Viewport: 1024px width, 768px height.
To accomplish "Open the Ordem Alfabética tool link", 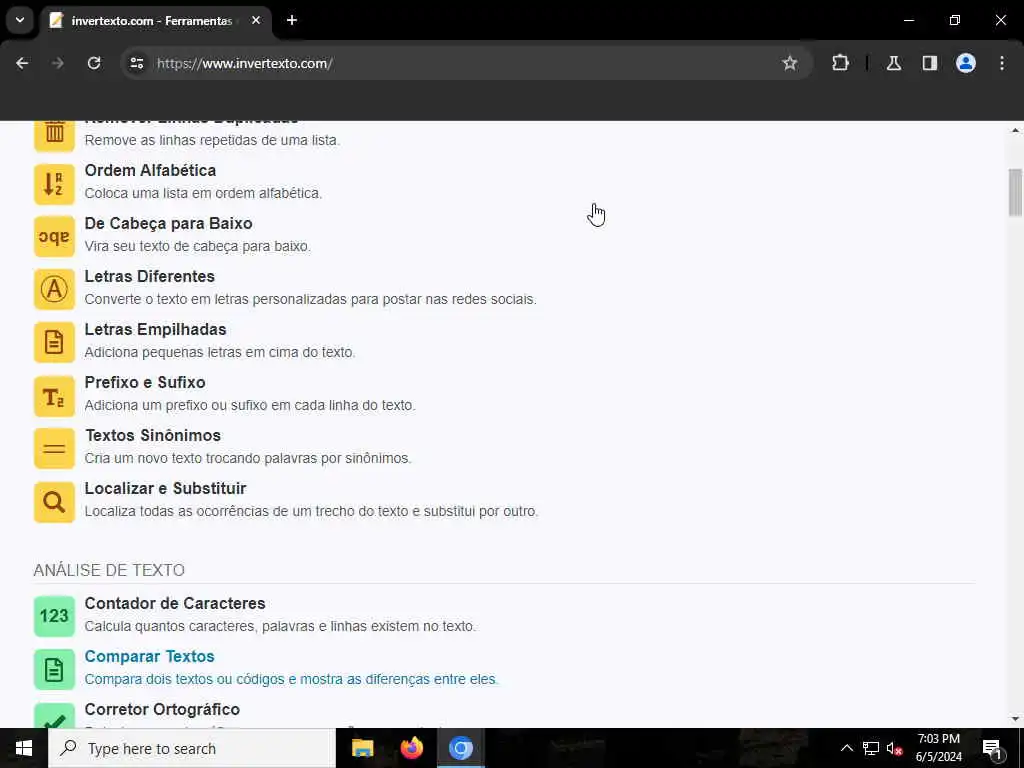I will 150,170.
